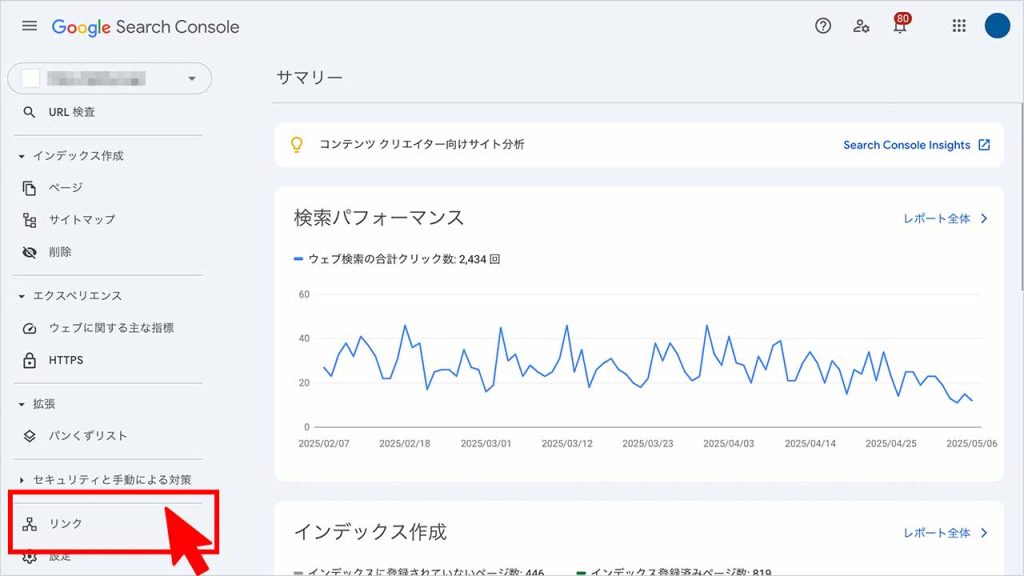The image size is (1024, 576).
Task: Open the Search Console Insights link
Action: tap(906, 145)
